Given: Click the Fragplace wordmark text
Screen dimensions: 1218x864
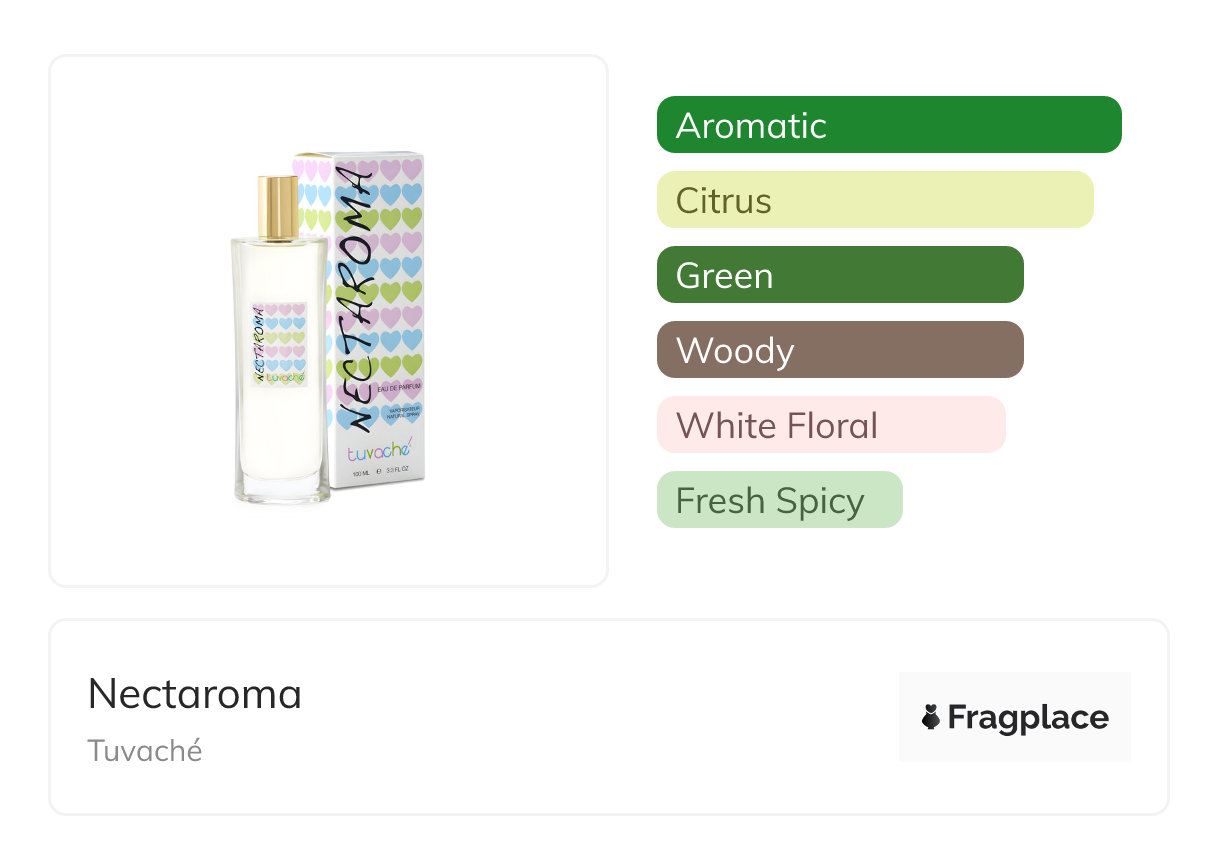Looking at the screenshot, I should [x=1028, y=718].
